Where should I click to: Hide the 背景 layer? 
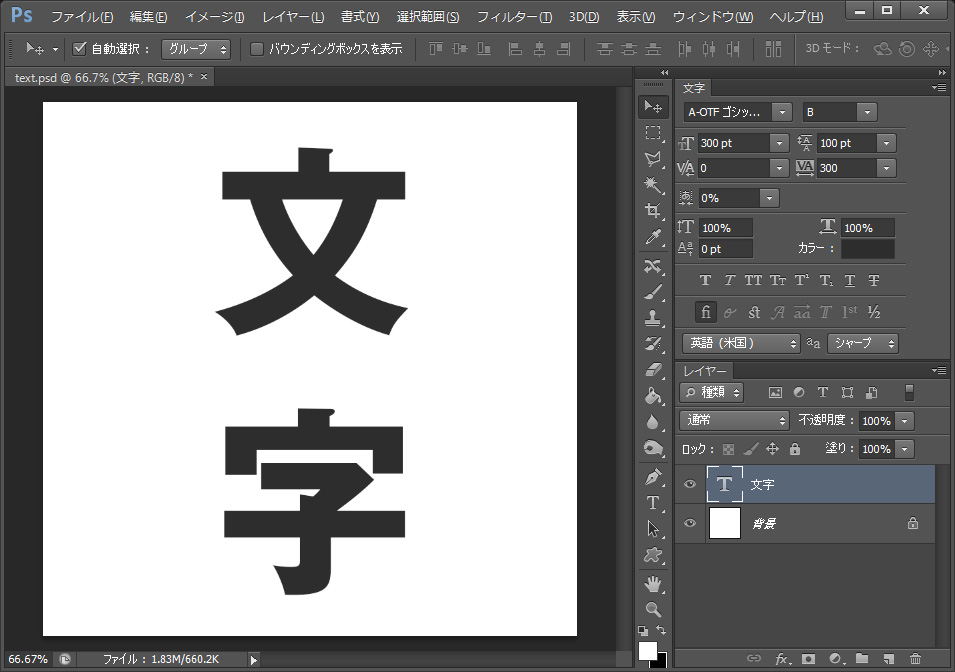(x=689, y=522)
